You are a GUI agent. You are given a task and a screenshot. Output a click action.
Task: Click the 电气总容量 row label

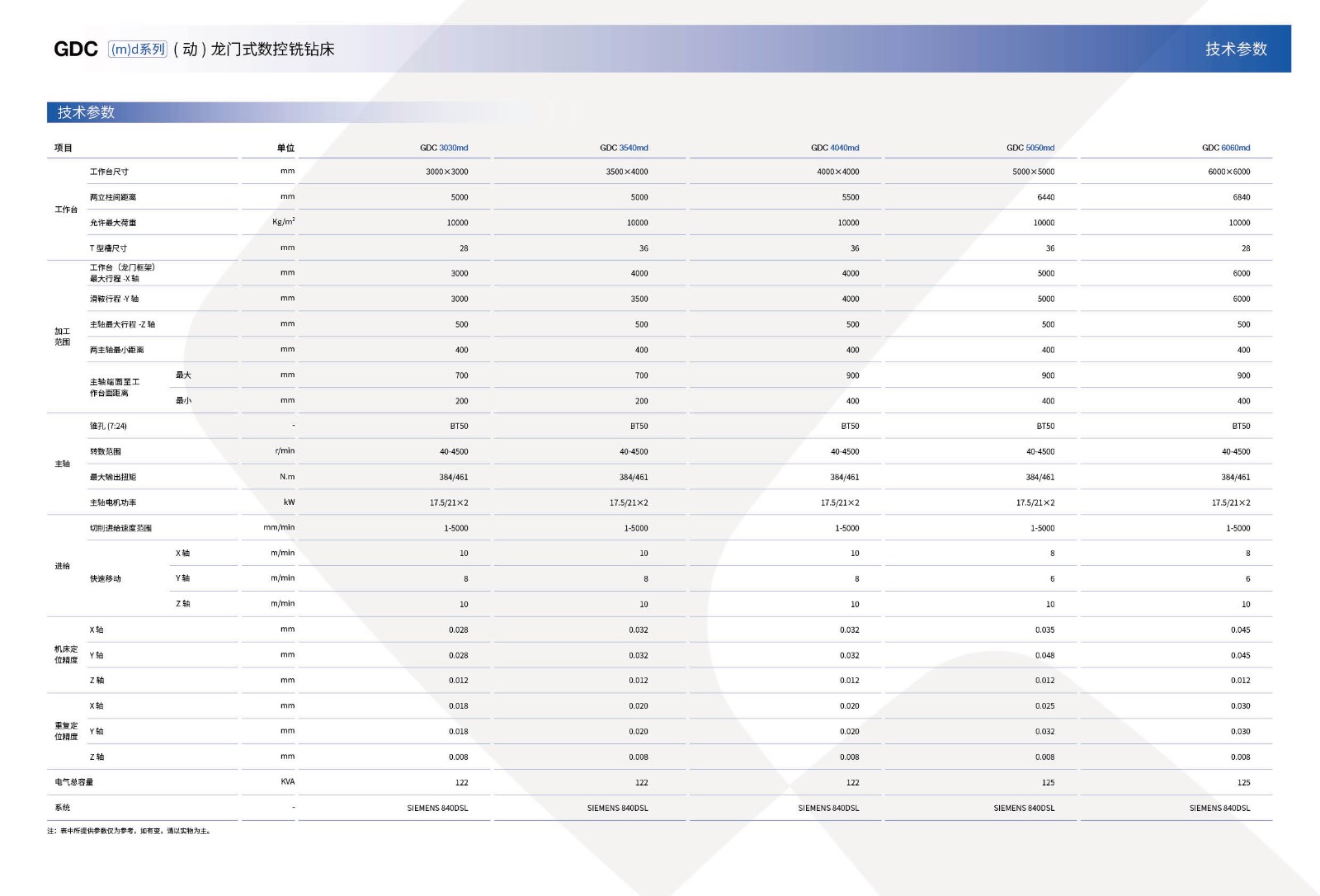[x=74, y=782]
